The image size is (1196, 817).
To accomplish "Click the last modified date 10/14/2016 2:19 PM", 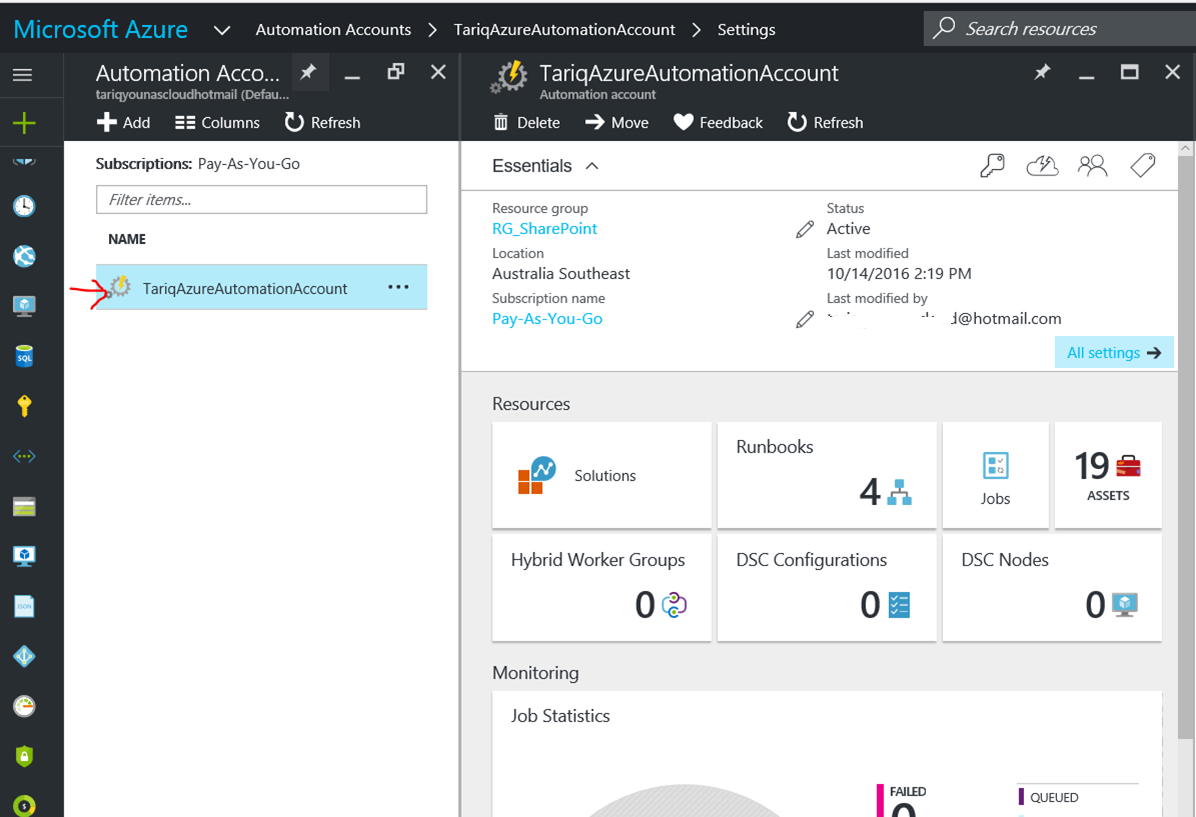I will [x=899, y=274].
